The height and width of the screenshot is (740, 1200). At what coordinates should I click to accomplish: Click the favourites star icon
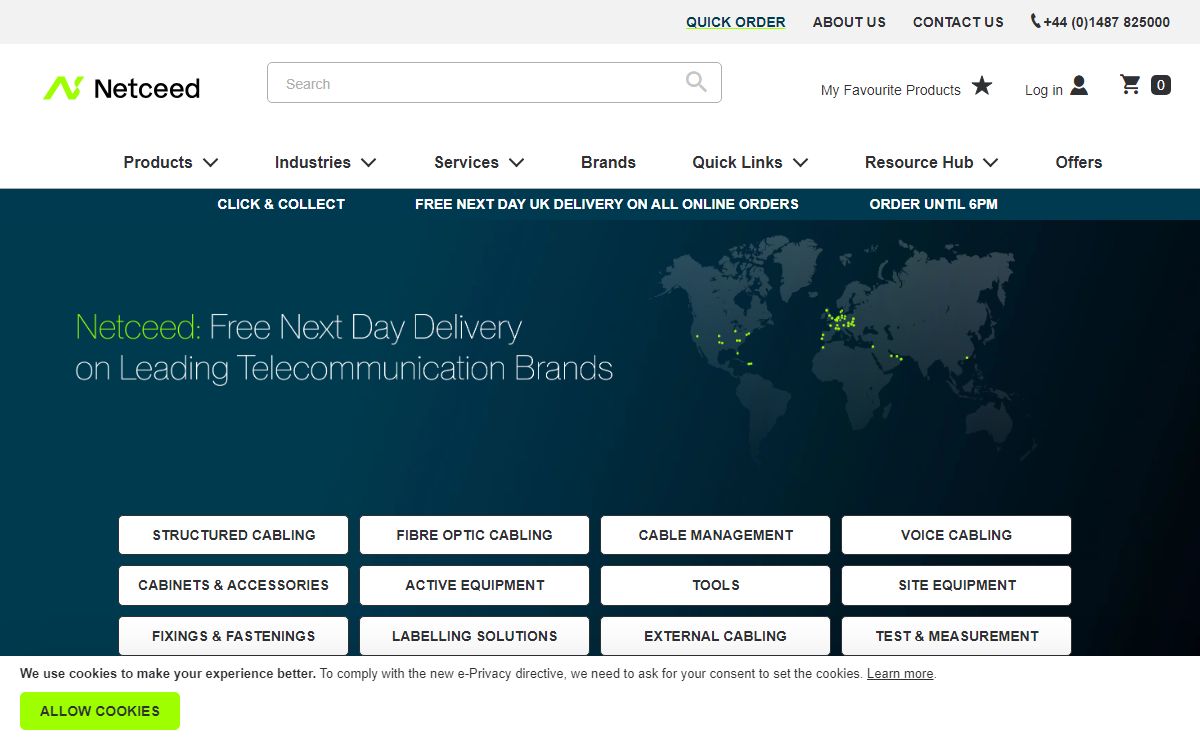click(982, 86)
